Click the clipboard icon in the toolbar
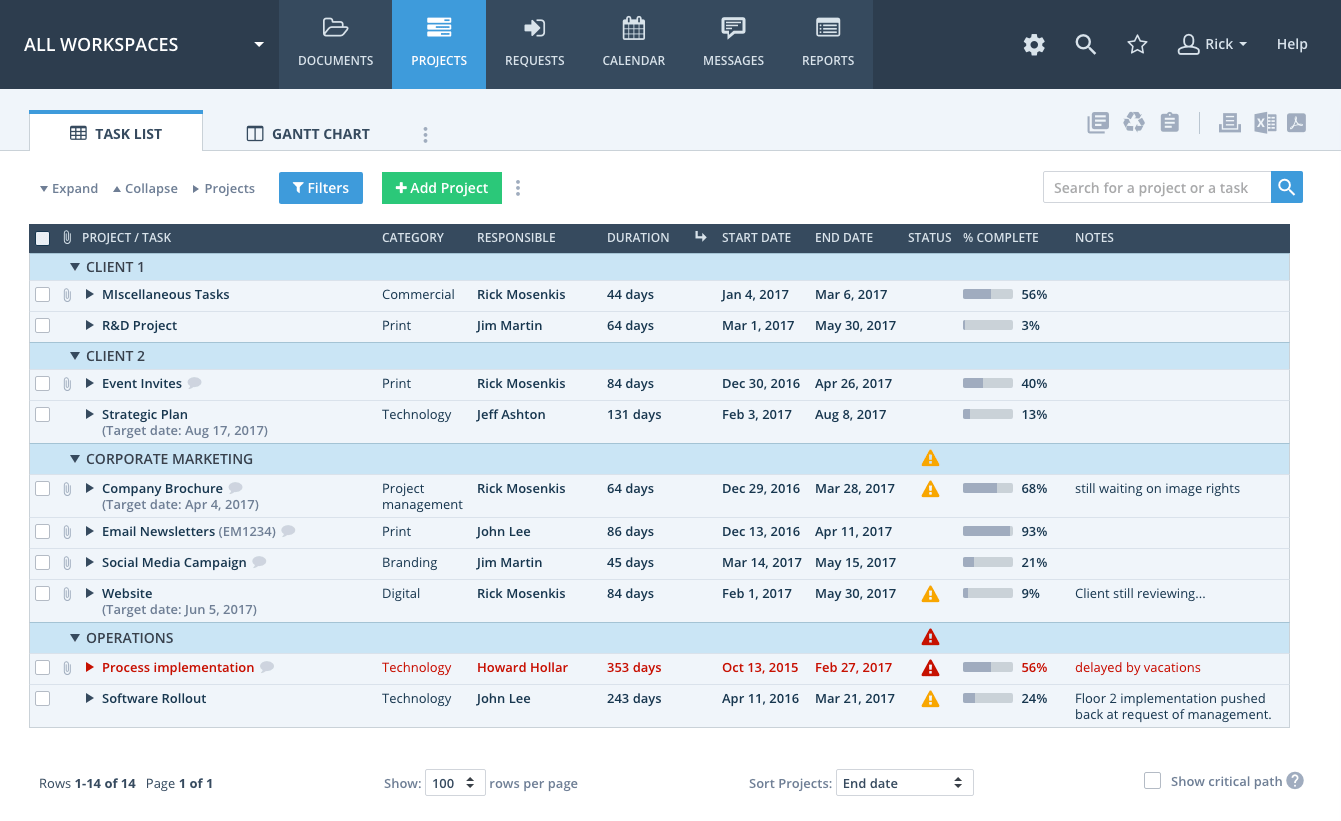 (x=1169, y=121)
